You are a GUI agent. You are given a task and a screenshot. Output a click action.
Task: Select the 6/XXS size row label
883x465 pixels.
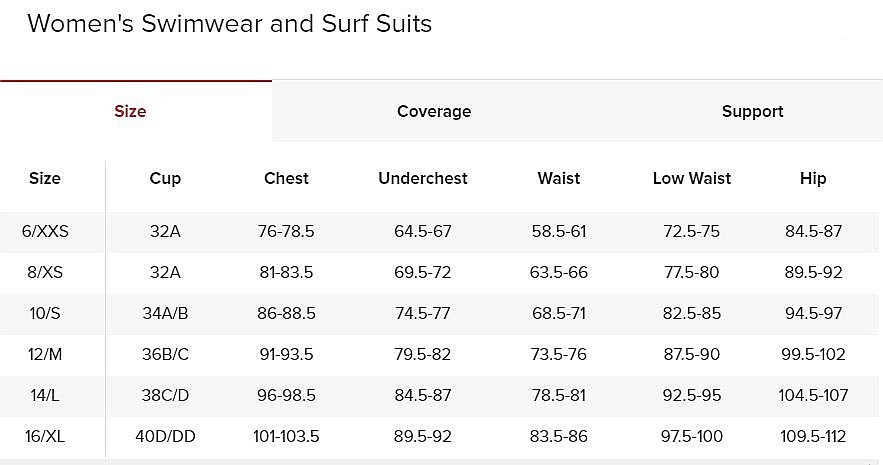point(45,231)
